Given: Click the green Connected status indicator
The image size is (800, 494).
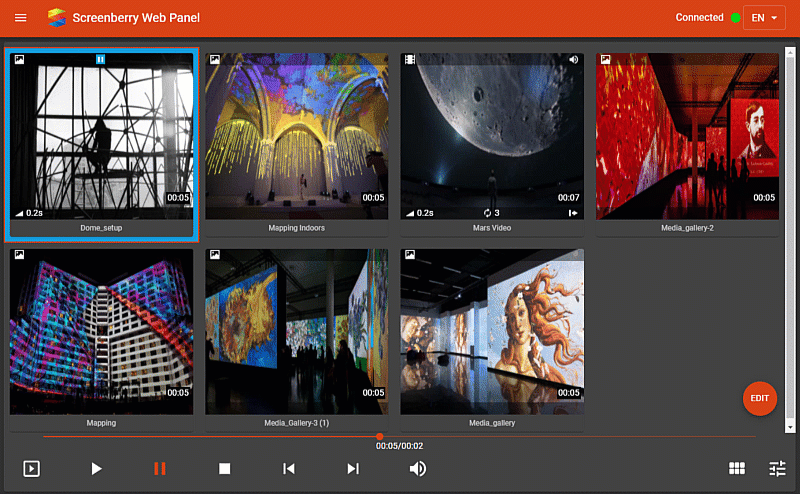Looking at the screenshot, I should coord(736,18).
